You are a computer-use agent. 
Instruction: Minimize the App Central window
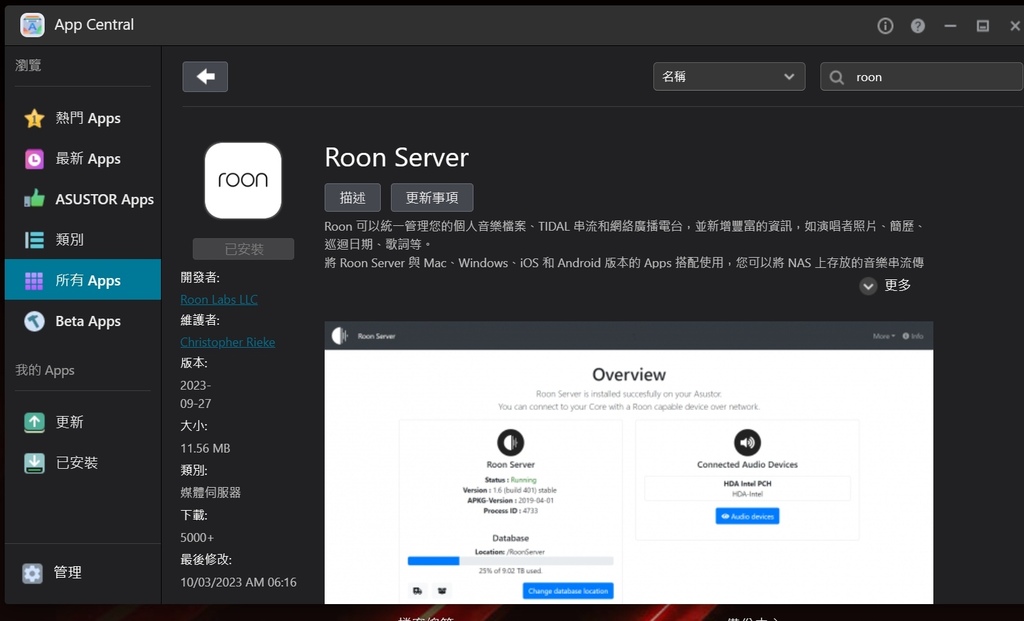pyautogui.click(x=950, y=25)
